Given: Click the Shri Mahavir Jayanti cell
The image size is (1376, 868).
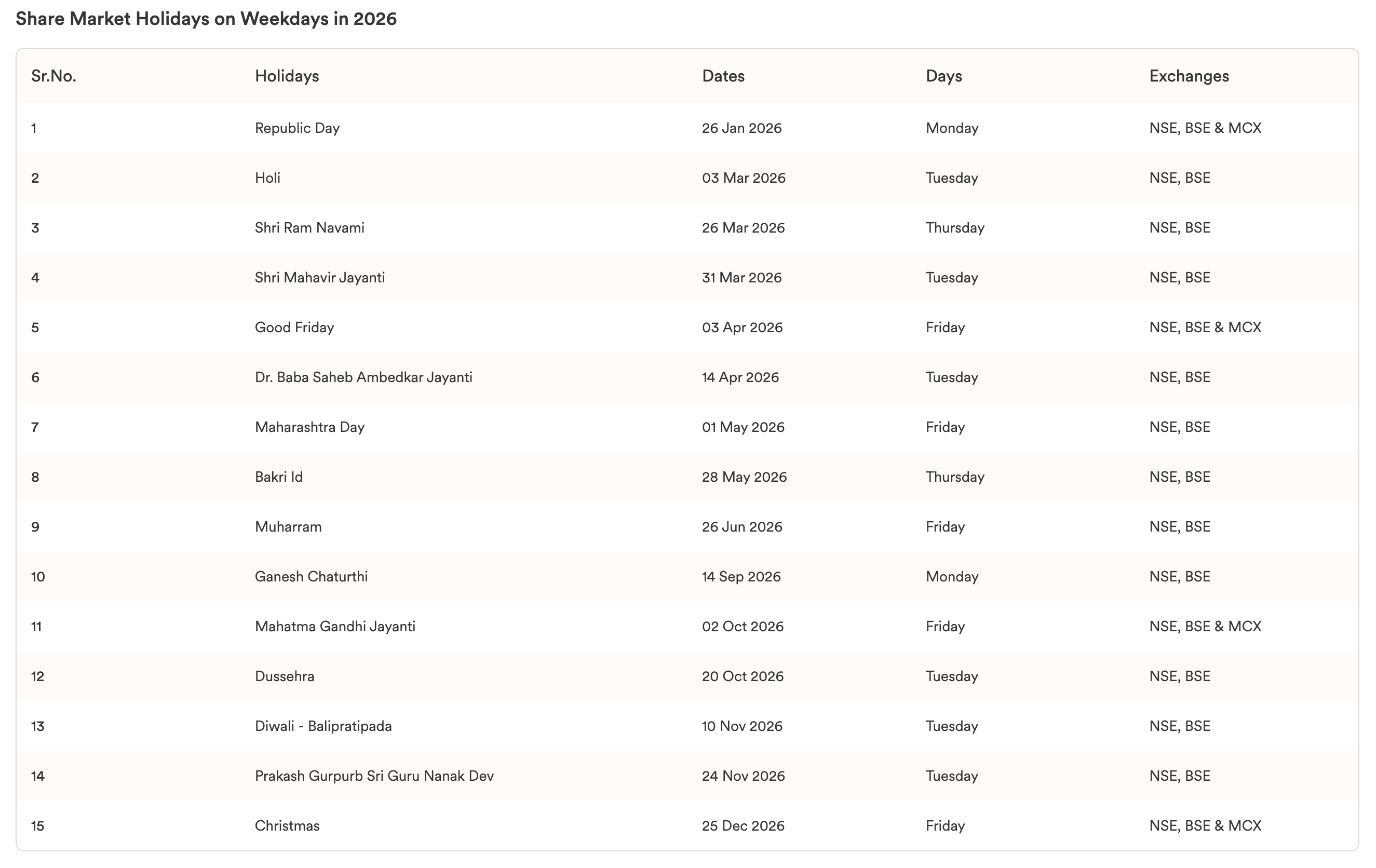Looking at the screenshot, I should (x=319, y=278).
